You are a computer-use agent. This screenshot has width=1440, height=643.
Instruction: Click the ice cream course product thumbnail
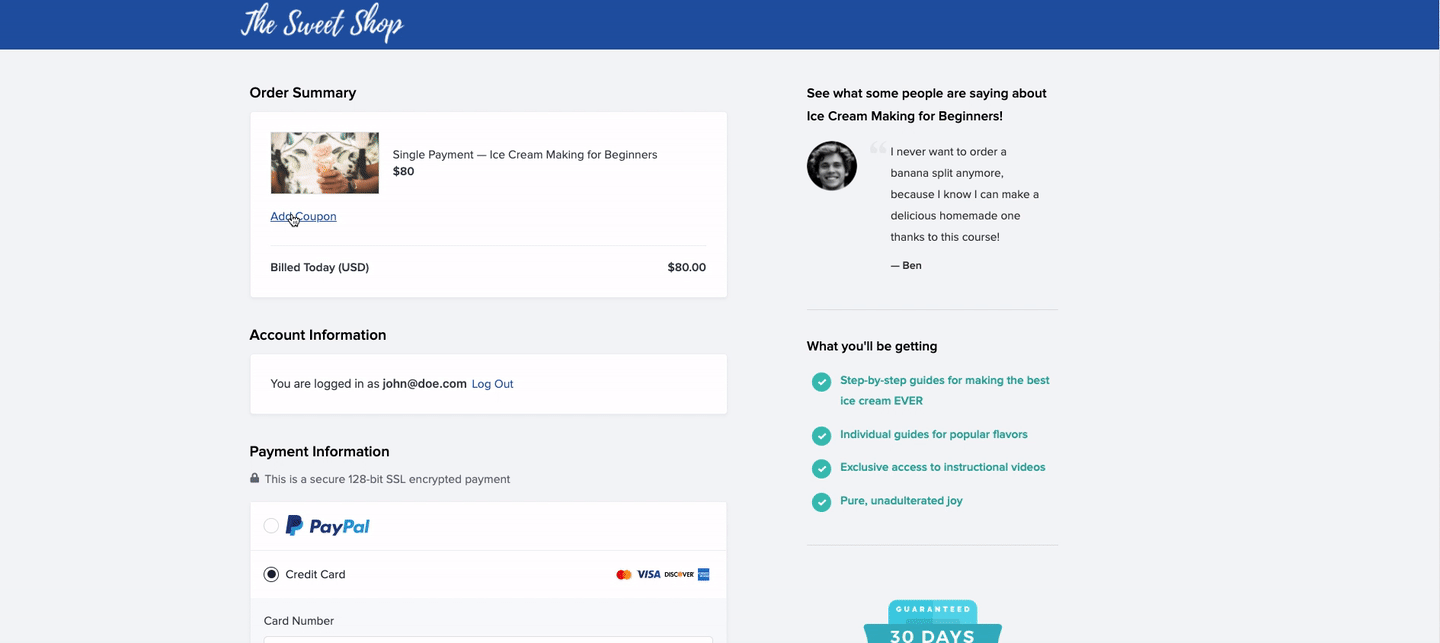point(325,163)
